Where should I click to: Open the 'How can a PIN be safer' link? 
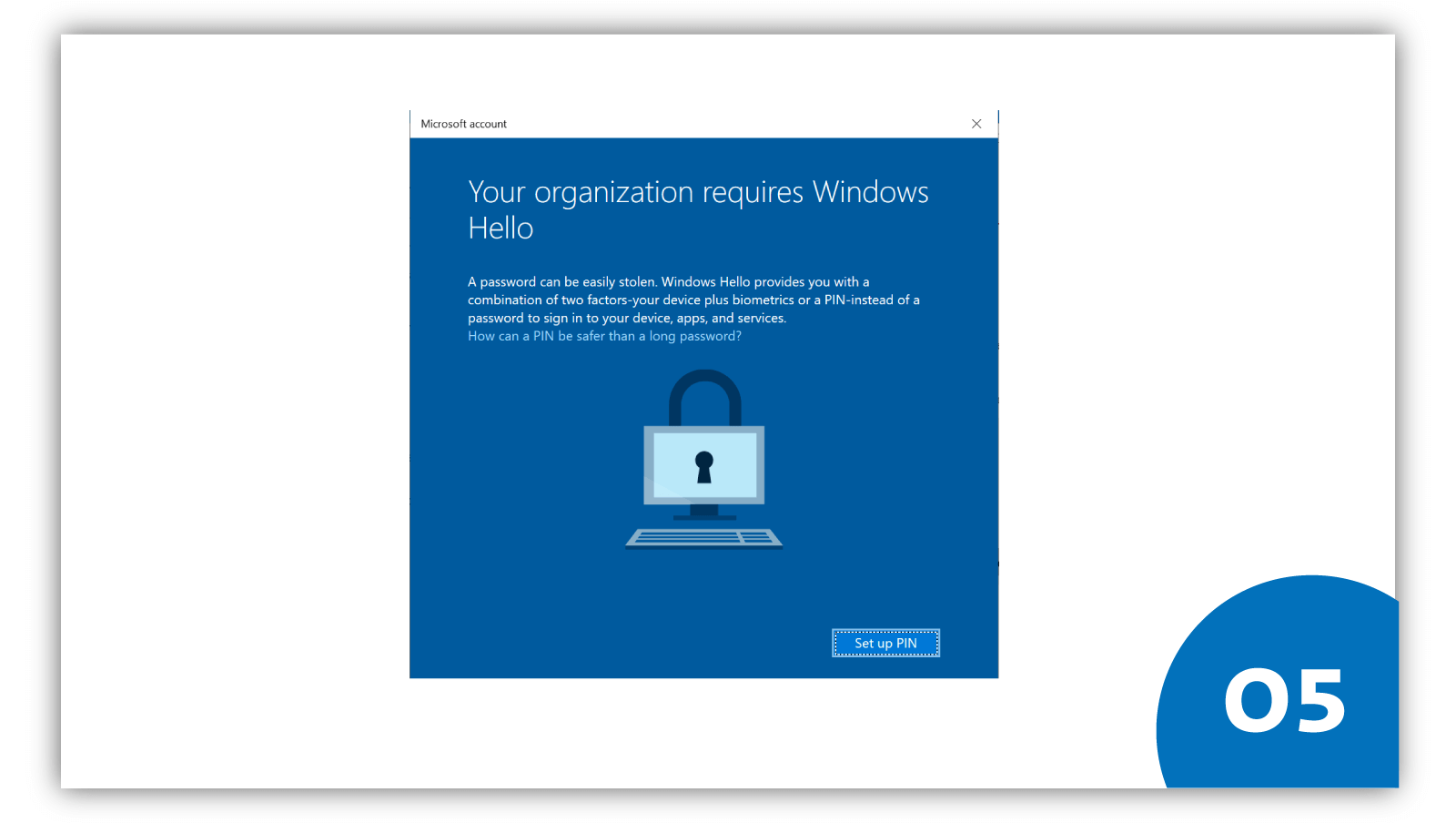pos(603,336)
